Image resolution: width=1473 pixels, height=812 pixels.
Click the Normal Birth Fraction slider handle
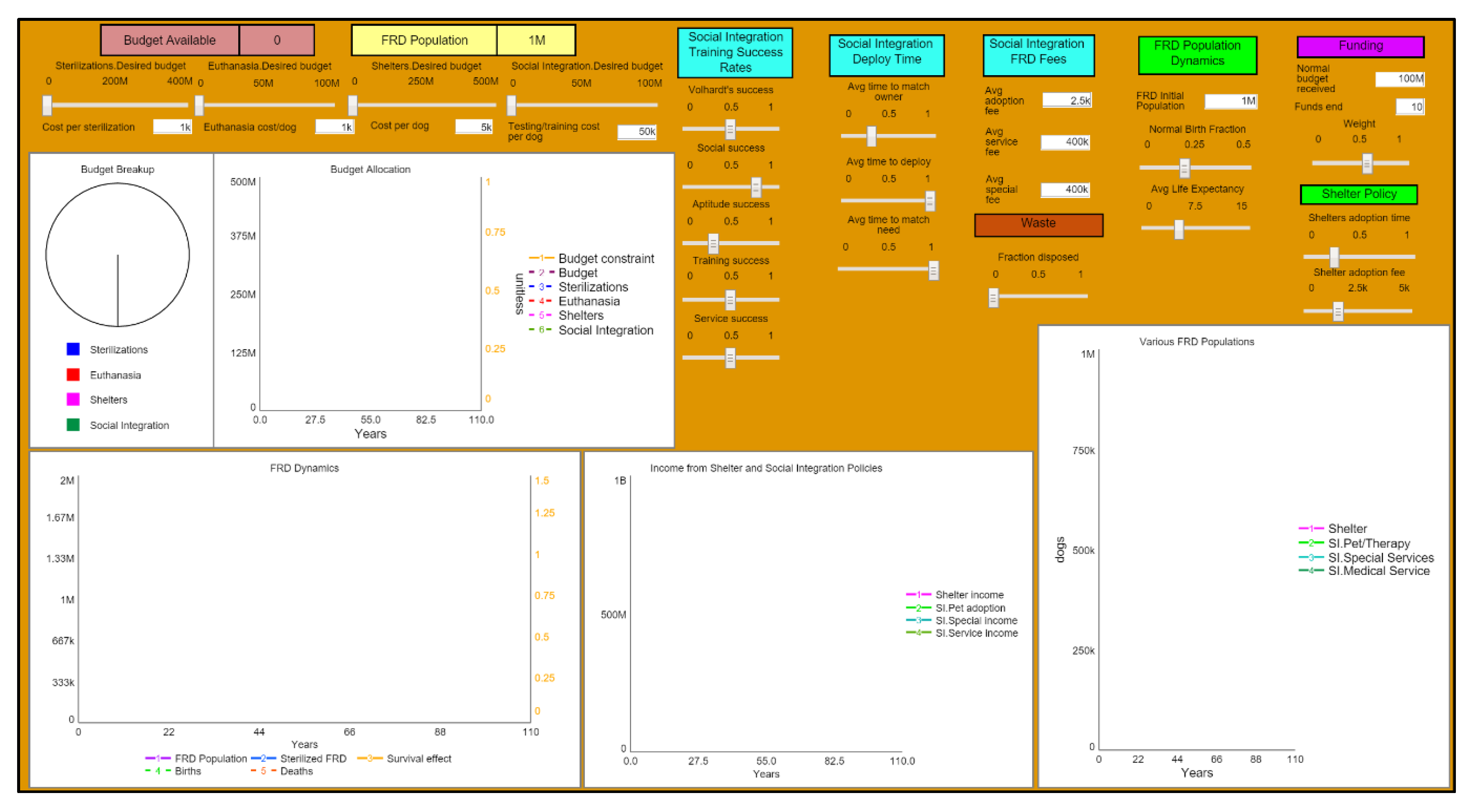click(1184, 168)
